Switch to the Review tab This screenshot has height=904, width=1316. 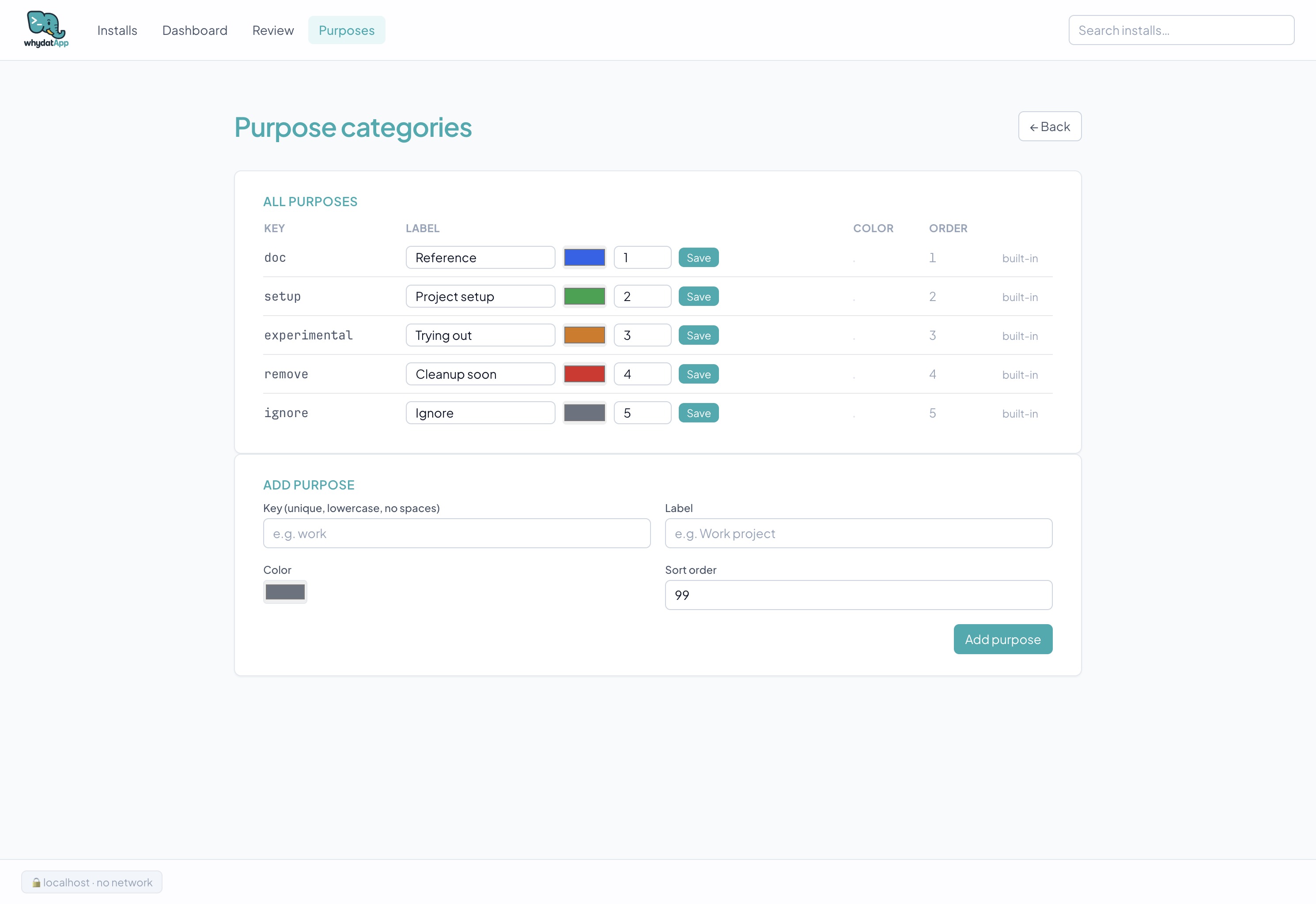point(273,30)
